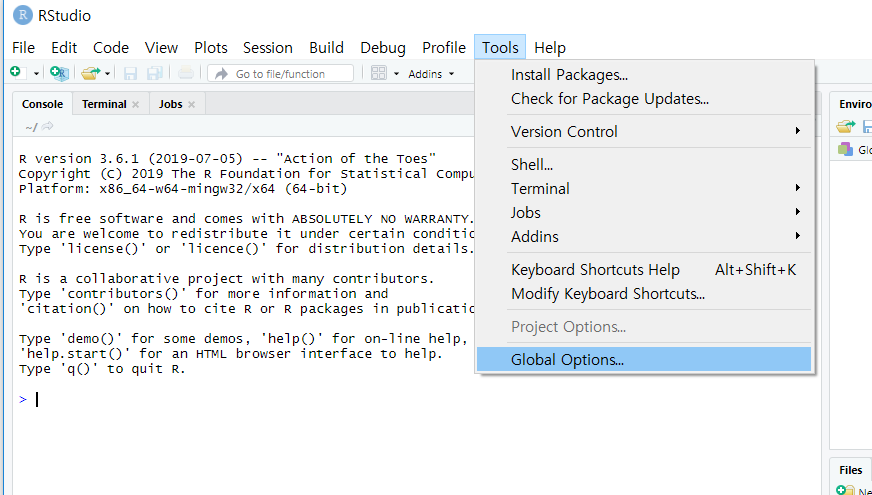Switch to the Terminal tab
Screen dimensions: 872x495
pyautogui.click(x=104, y=104)
